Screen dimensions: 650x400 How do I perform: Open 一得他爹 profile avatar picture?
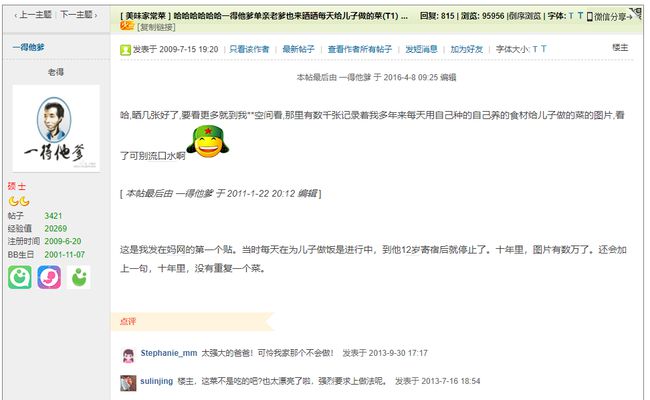click(56, 128)
